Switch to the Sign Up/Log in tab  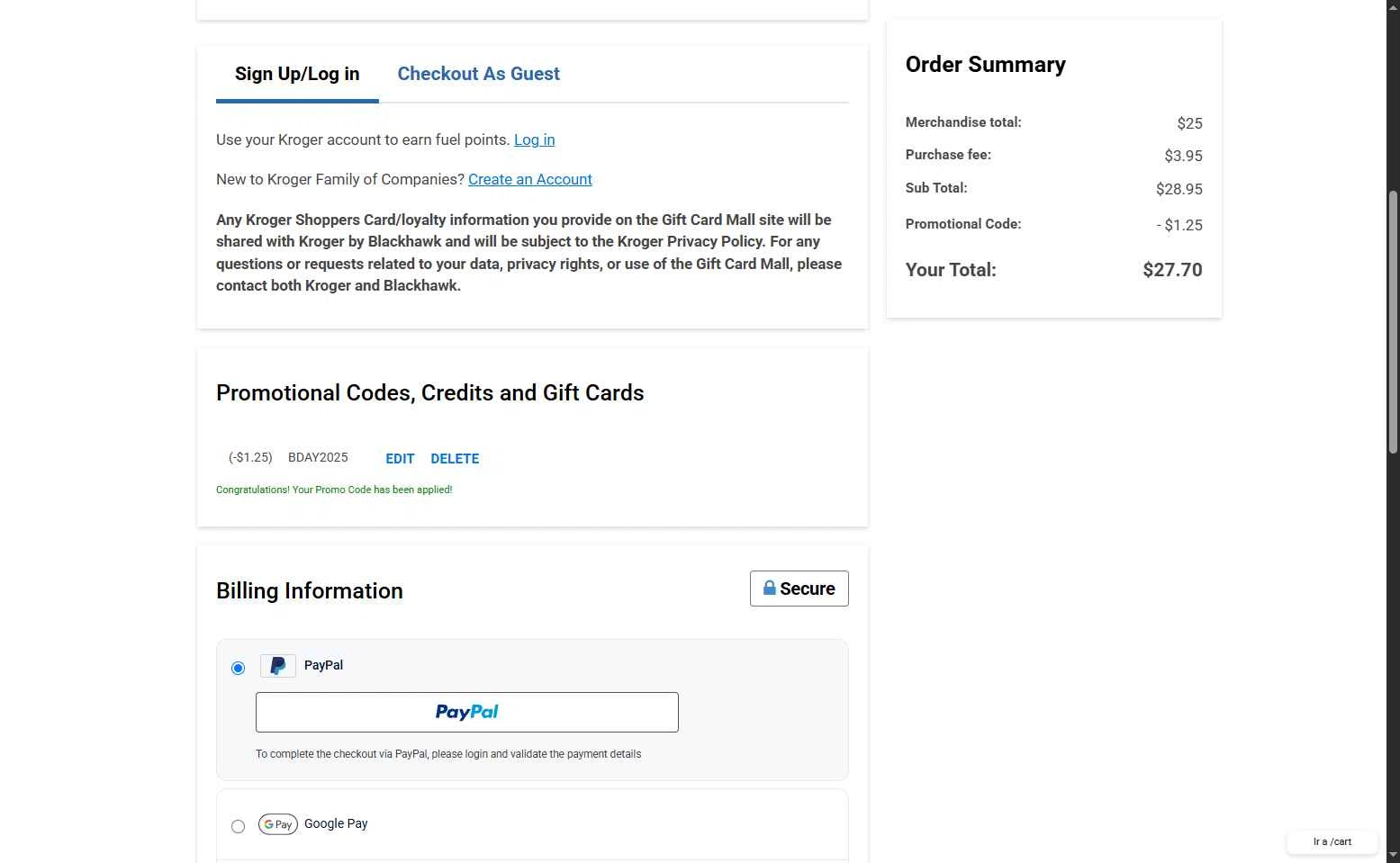[297, 75]
